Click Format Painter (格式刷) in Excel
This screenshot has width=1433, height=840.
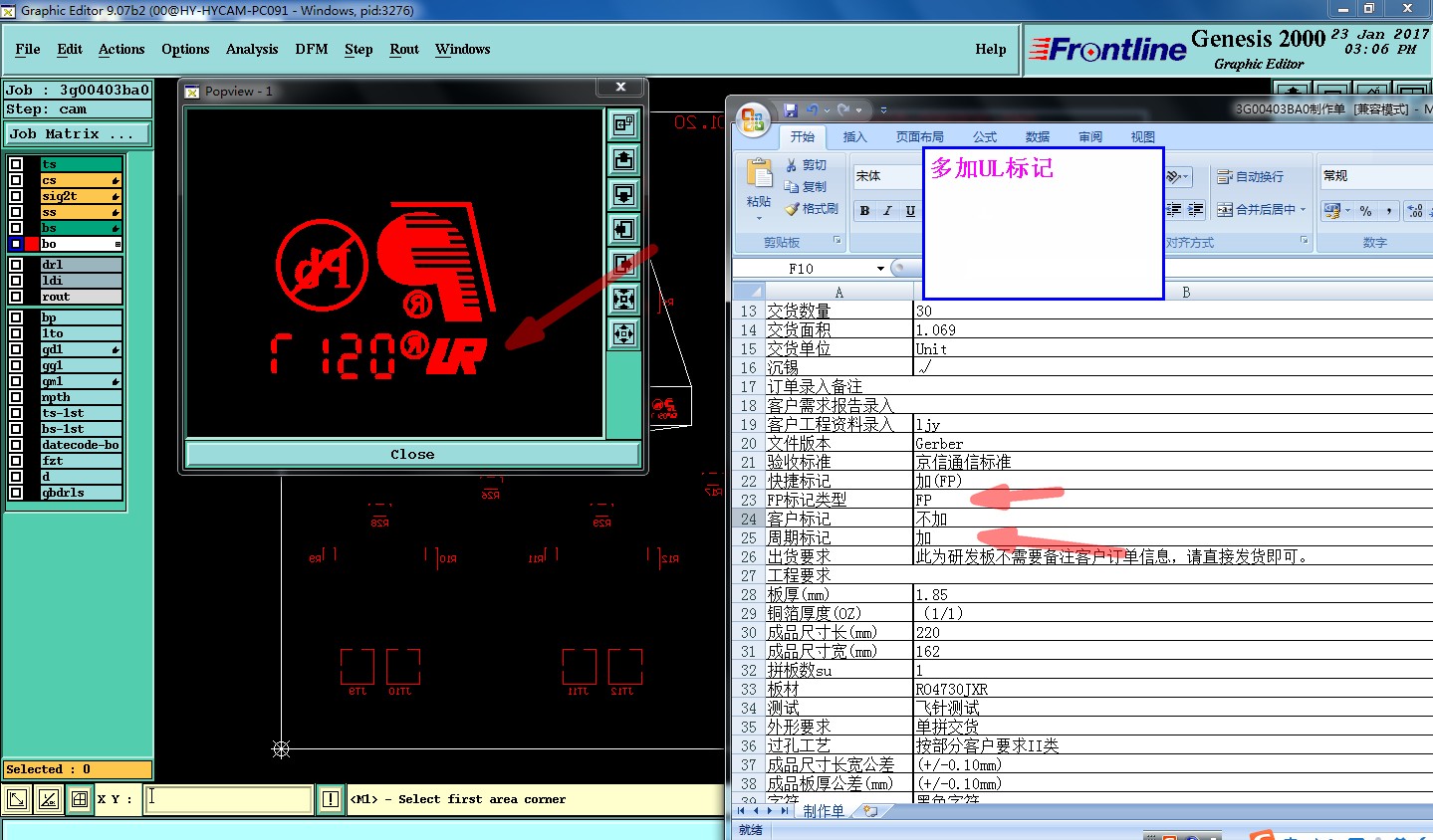tap(812, 209)
